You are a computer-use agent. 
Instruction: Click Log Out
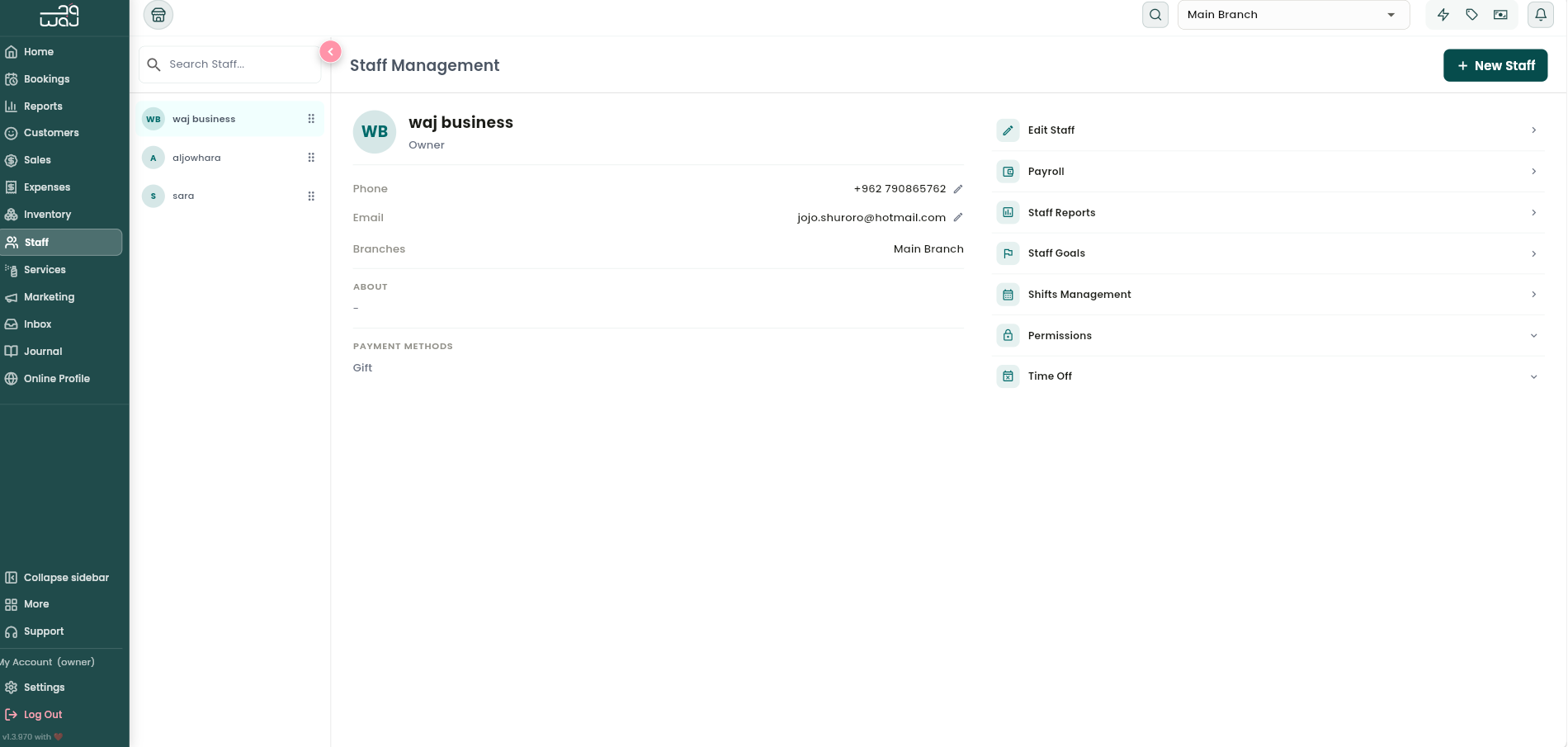pos(61,715)
